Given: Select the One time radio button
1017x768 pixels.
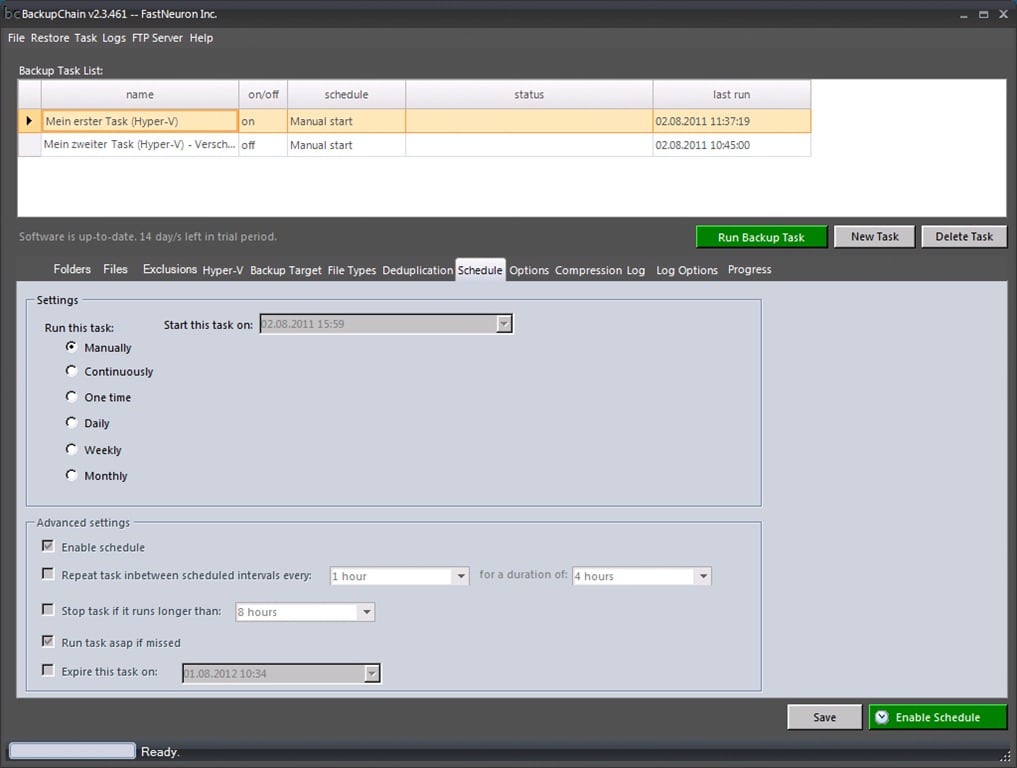Looking at the screenshot, I should click(71, 396).
